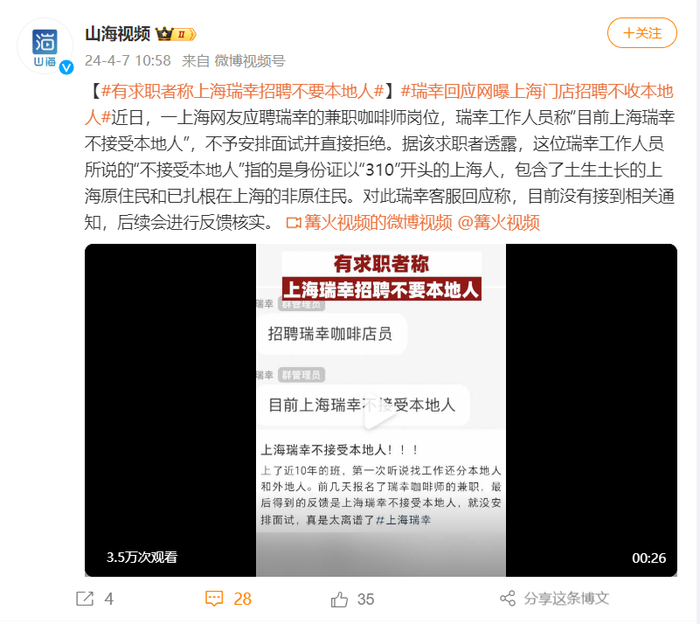Open the 篝火视频的微博视频 link
700x624 pixels.
coord(379,222)
